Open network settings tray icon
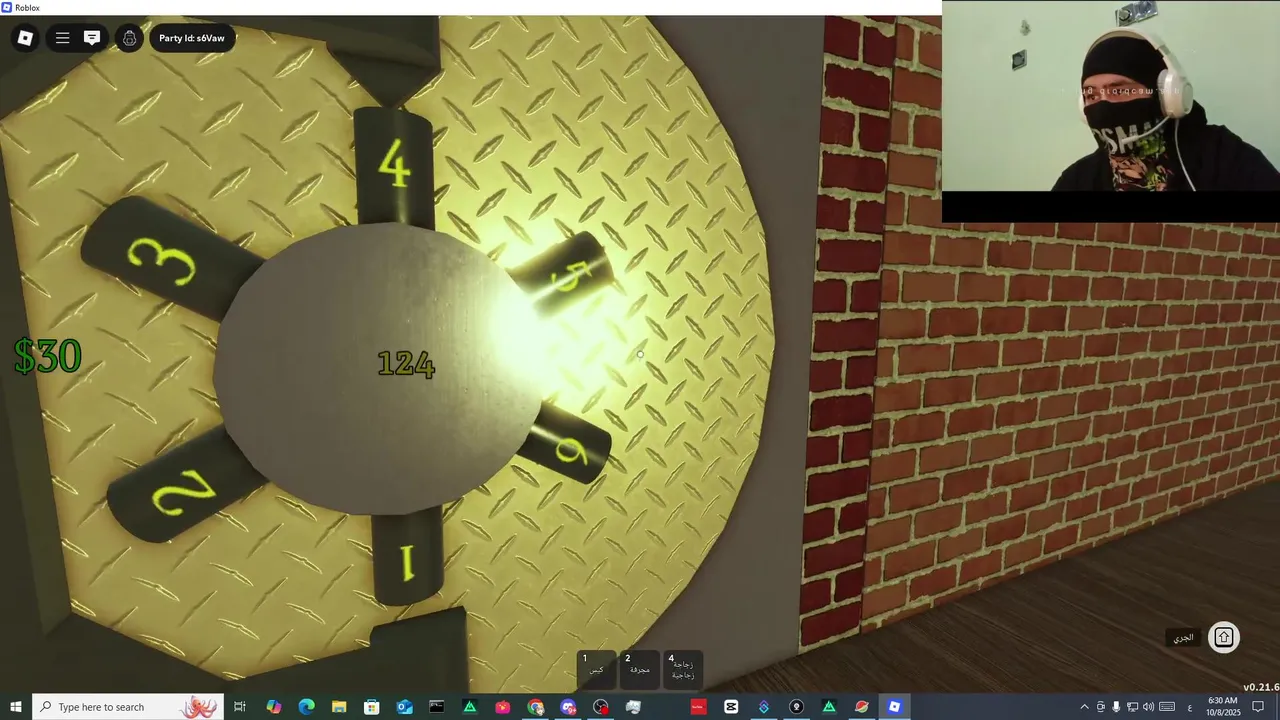The width and height of the screenshot is (1280, 720). 1132,707
